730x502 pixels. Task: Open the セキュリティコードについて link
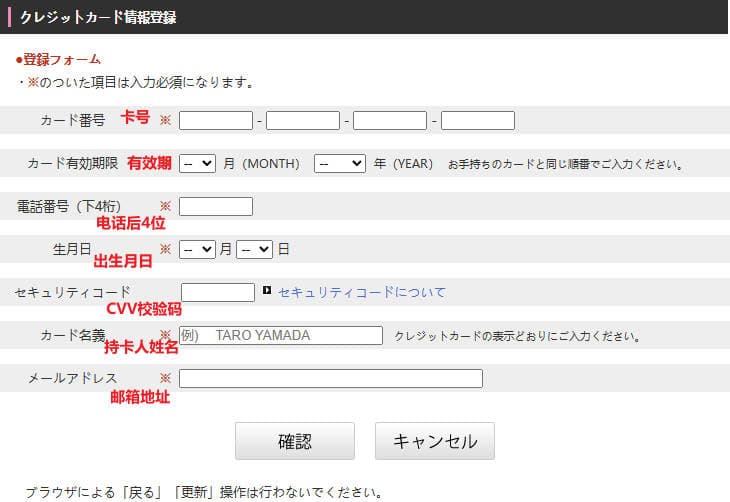(362, 292)
